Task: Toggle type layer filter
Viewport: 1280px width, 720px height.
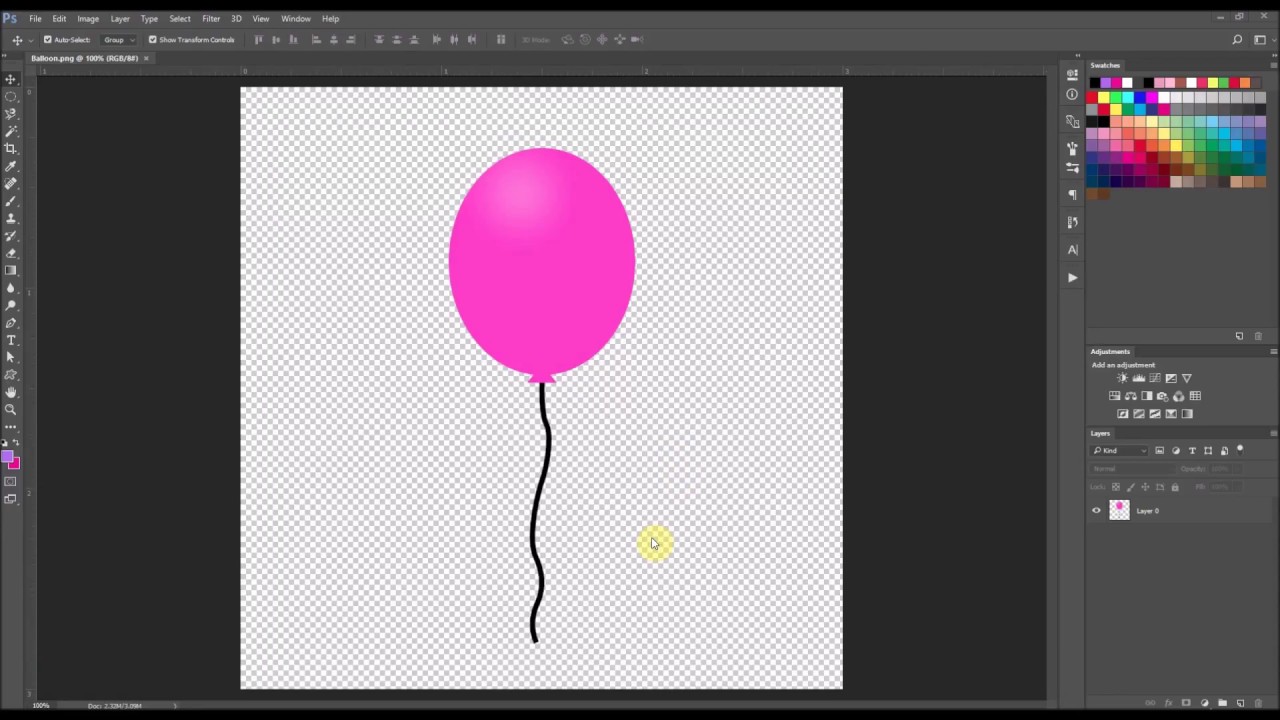Action: [1192, 451]
